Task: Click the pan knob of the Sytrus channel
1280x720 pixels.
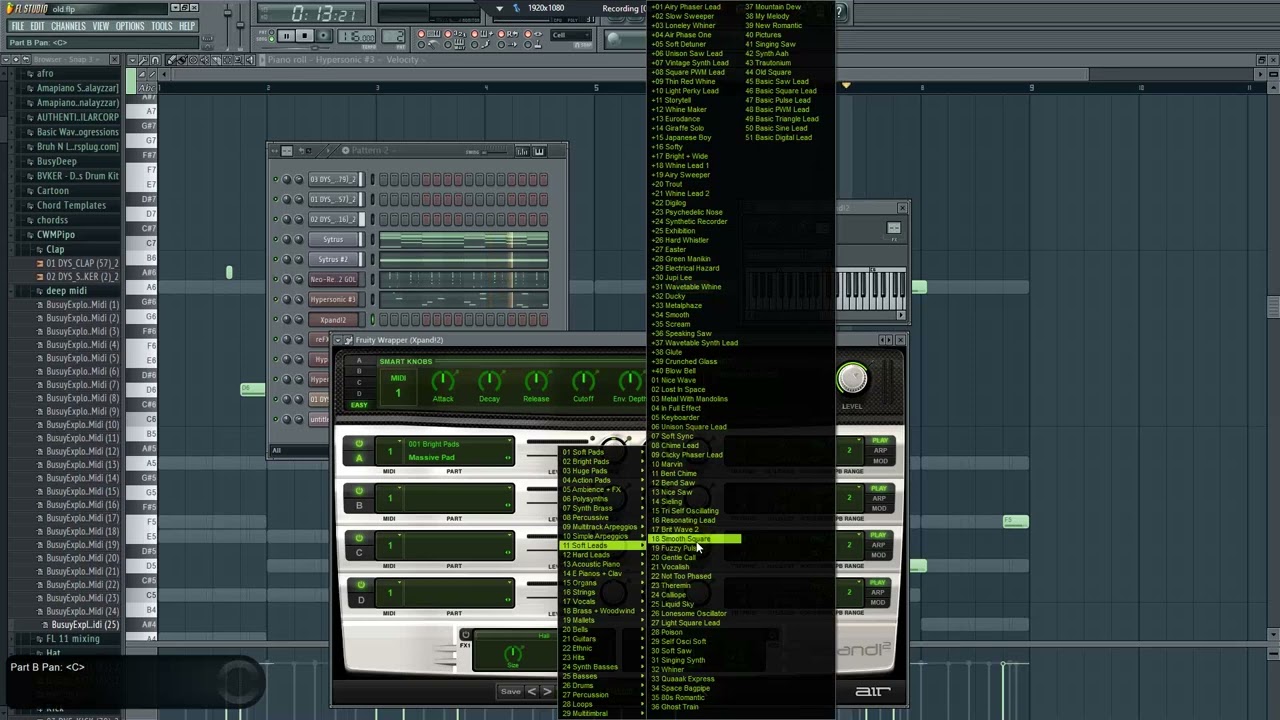Action: 286,239
